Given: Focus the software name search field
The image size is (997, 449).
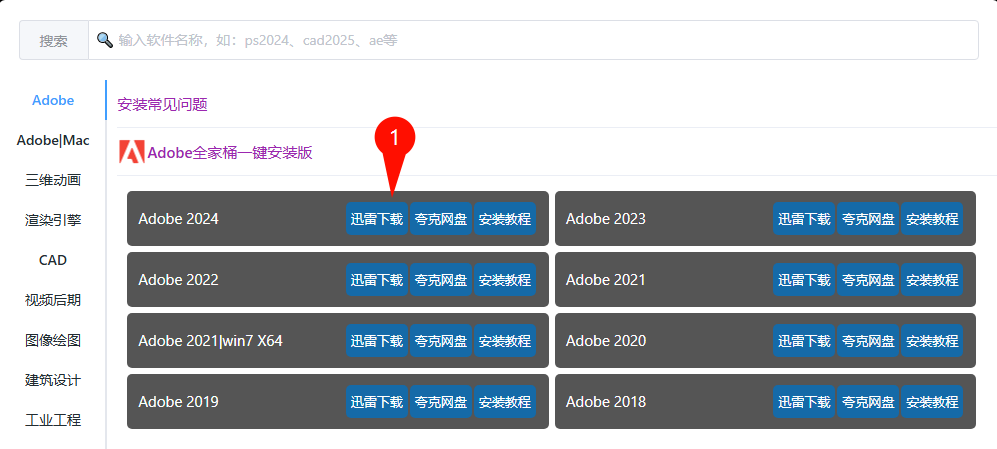Looking at the screenshot, I should [x=533, y=41].
